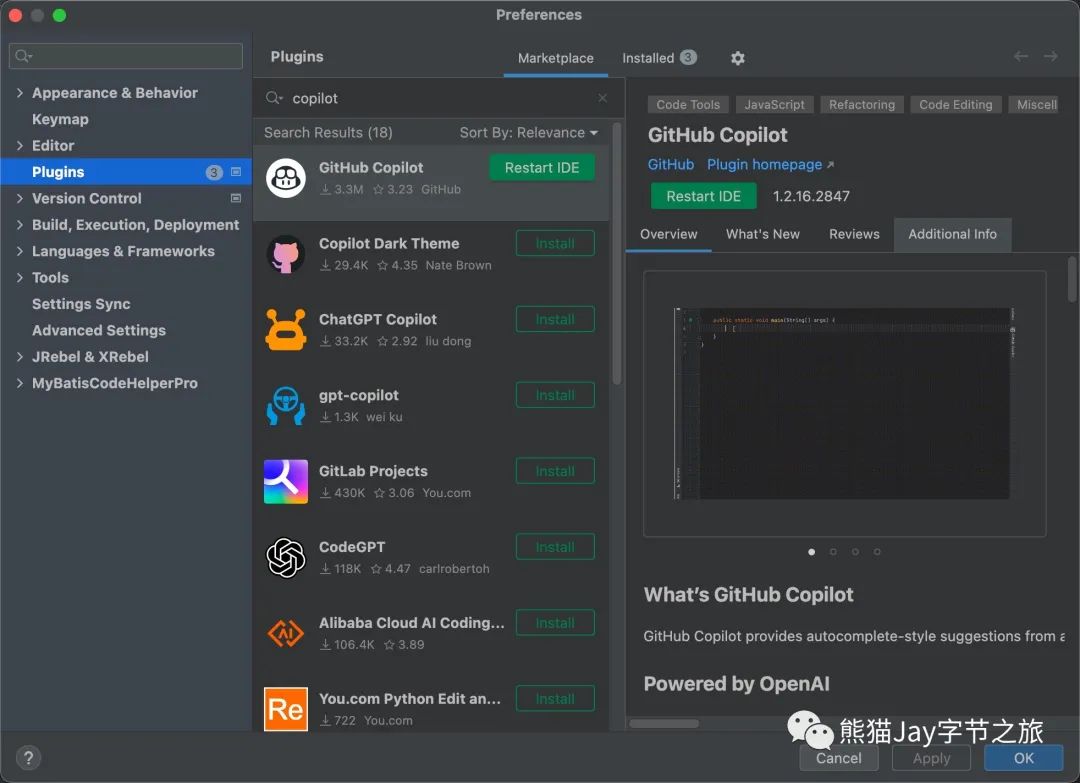Click the CodeGPT OpenAI logo icon
The width and height of the screenshot is (1080, 783).
[x=285, y=557]
